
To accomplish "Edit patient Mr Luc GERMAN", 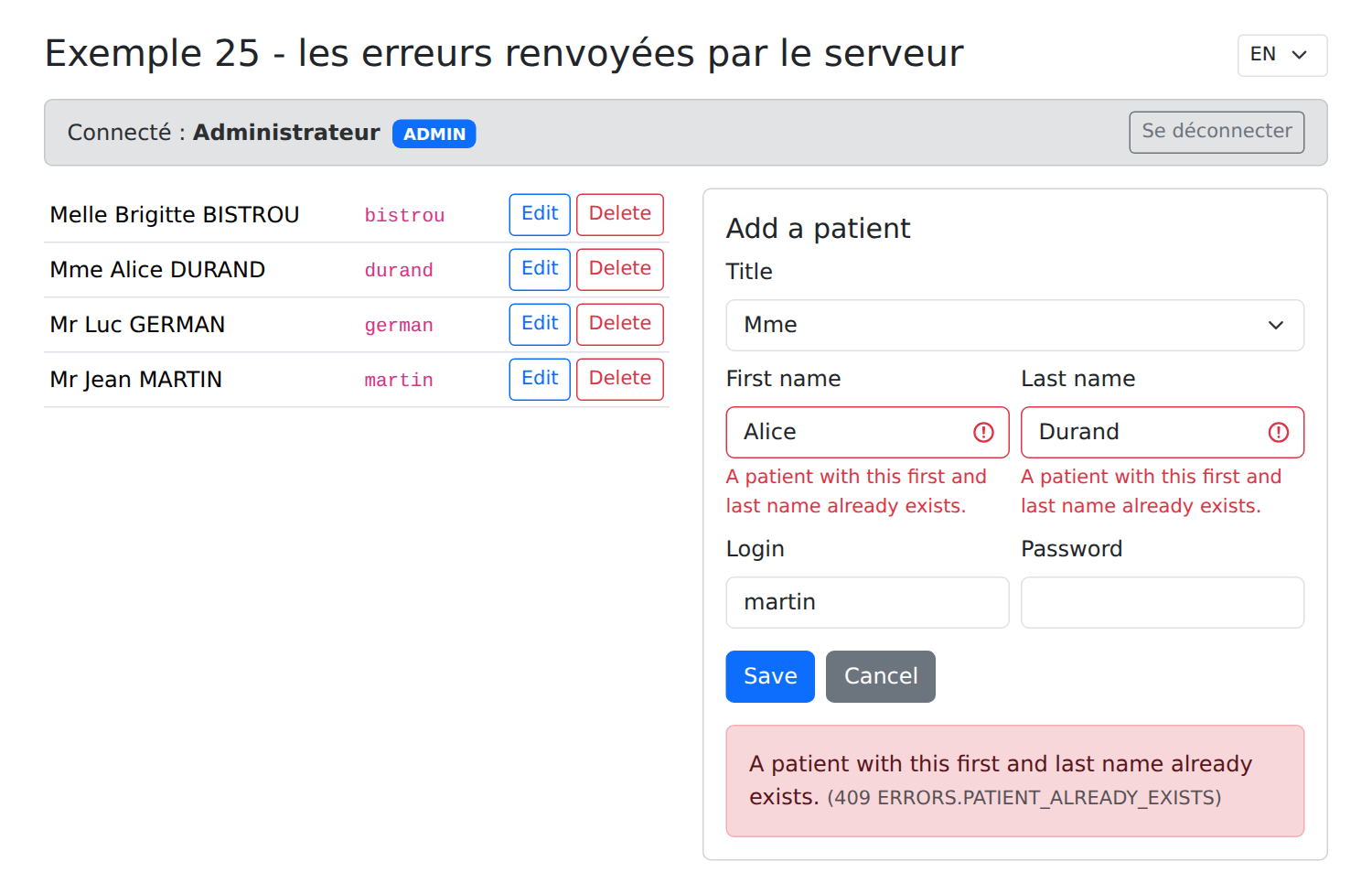I will pyautogui.click(x=540, y=324).
